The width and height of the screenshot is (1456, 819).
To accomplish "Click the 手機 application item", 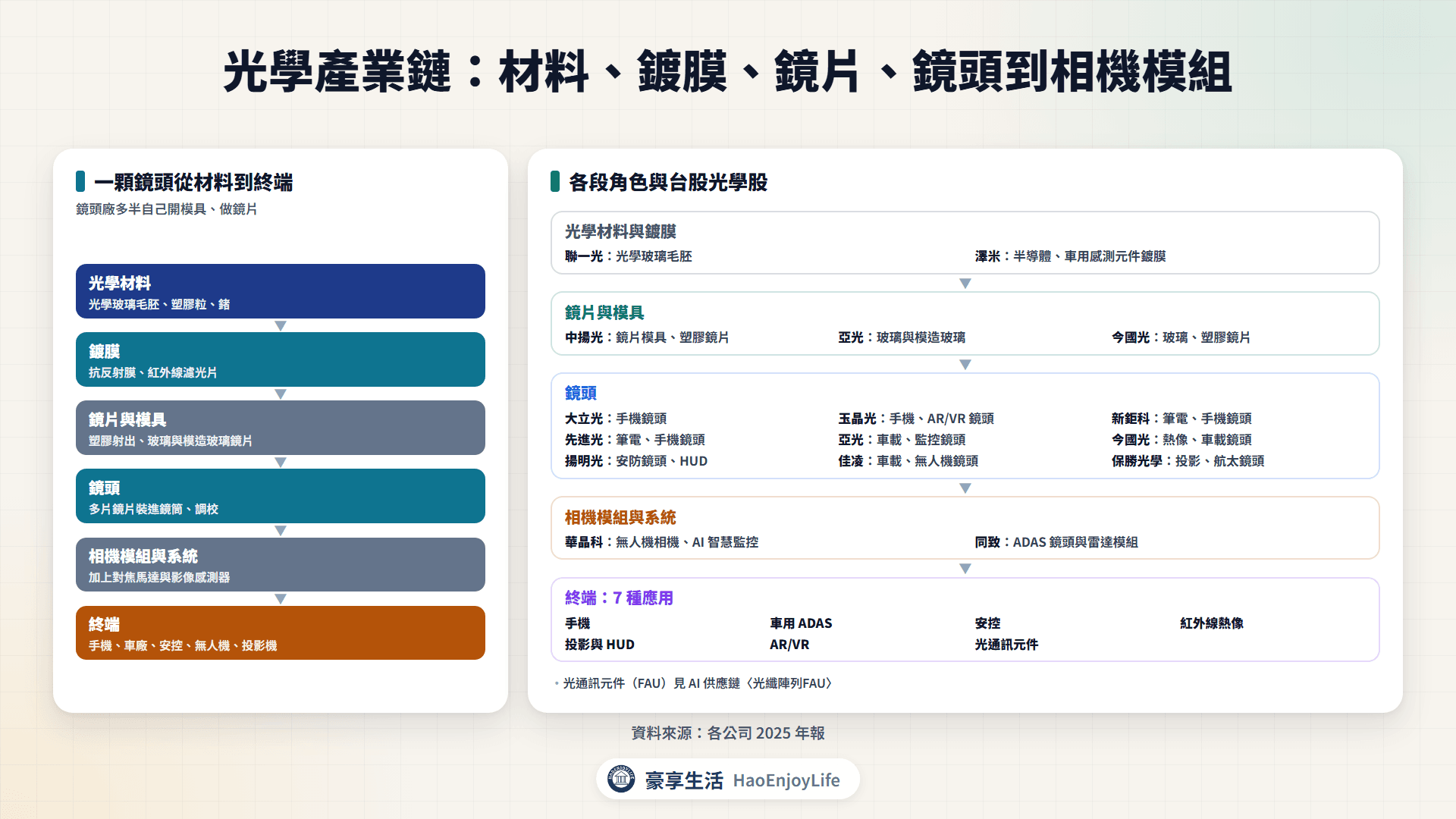I will coord(577,623).
